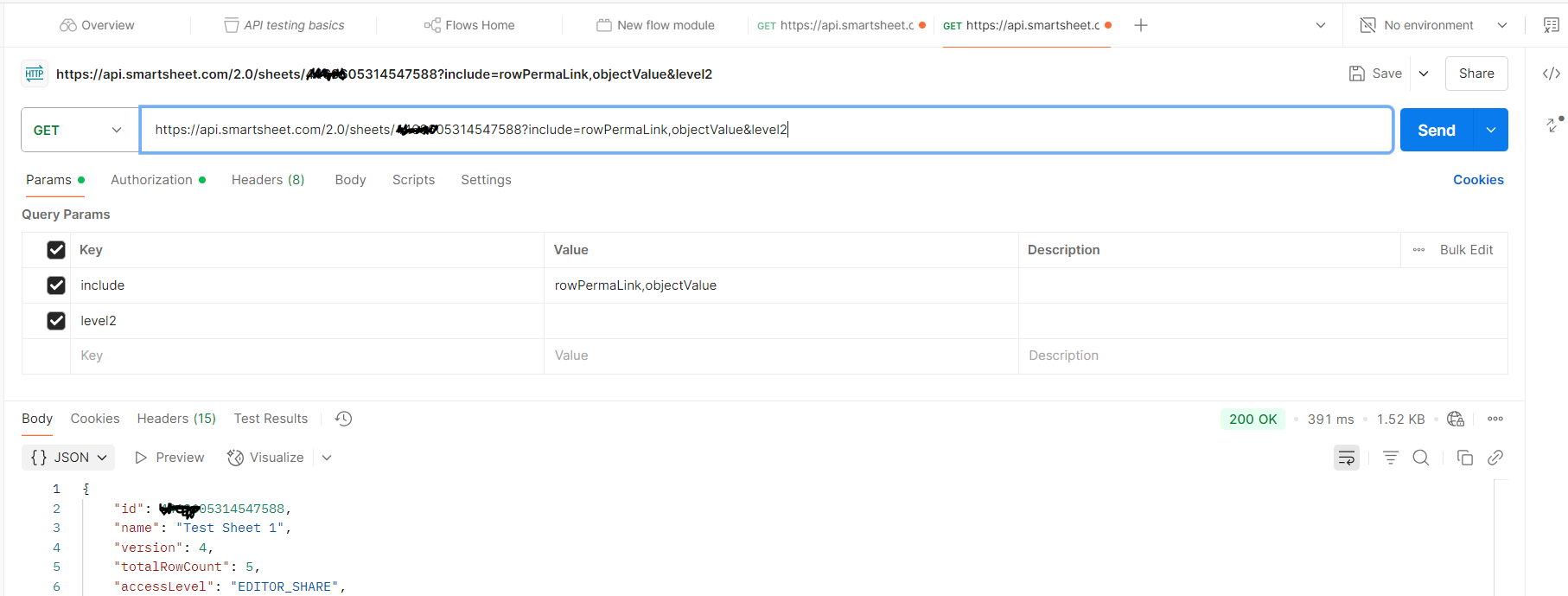Switch to request Body tab
1568x596 pixels.
[350, 180]
